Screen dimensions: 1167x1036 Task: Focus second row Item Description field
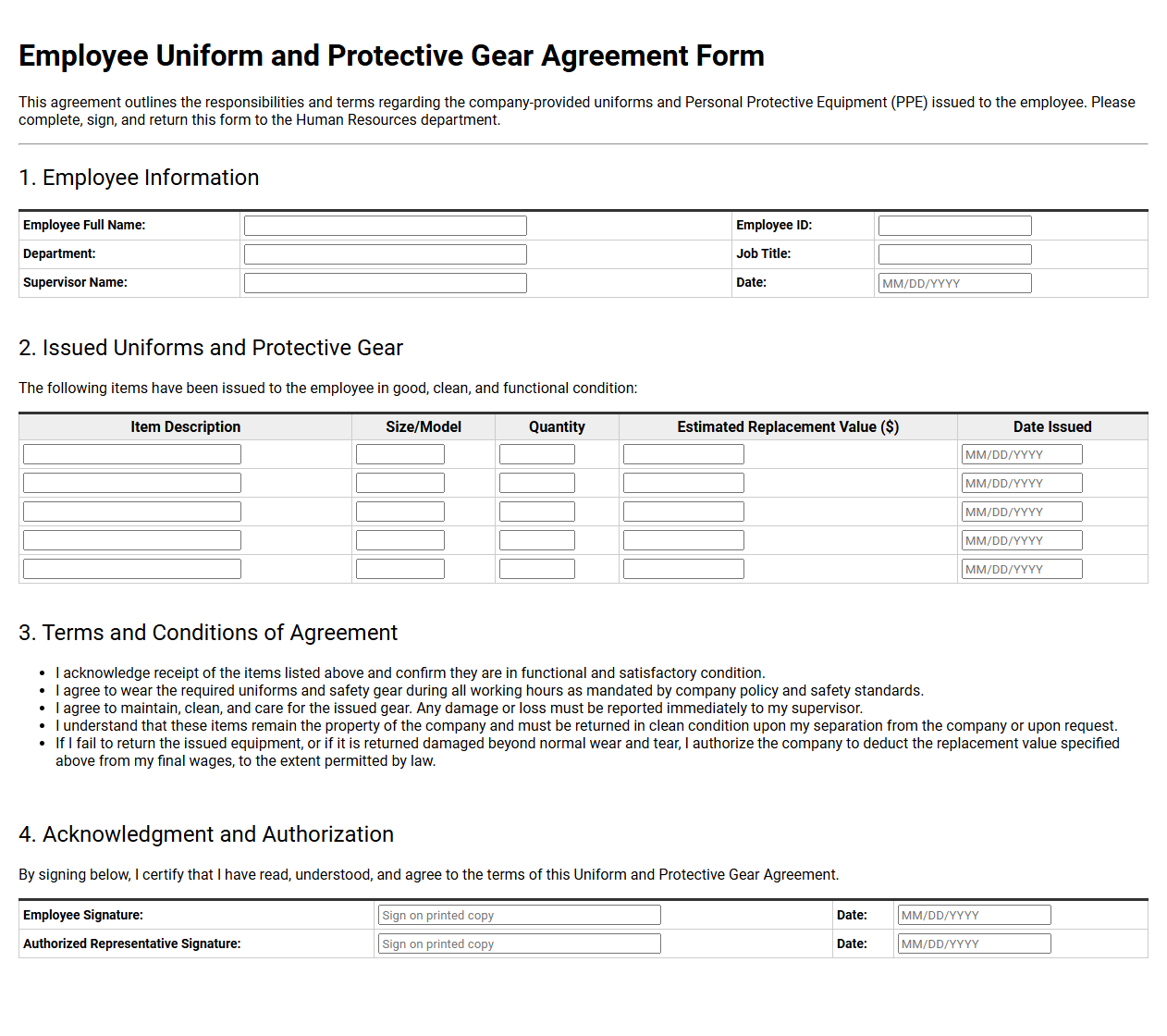[x=132, y=483]
